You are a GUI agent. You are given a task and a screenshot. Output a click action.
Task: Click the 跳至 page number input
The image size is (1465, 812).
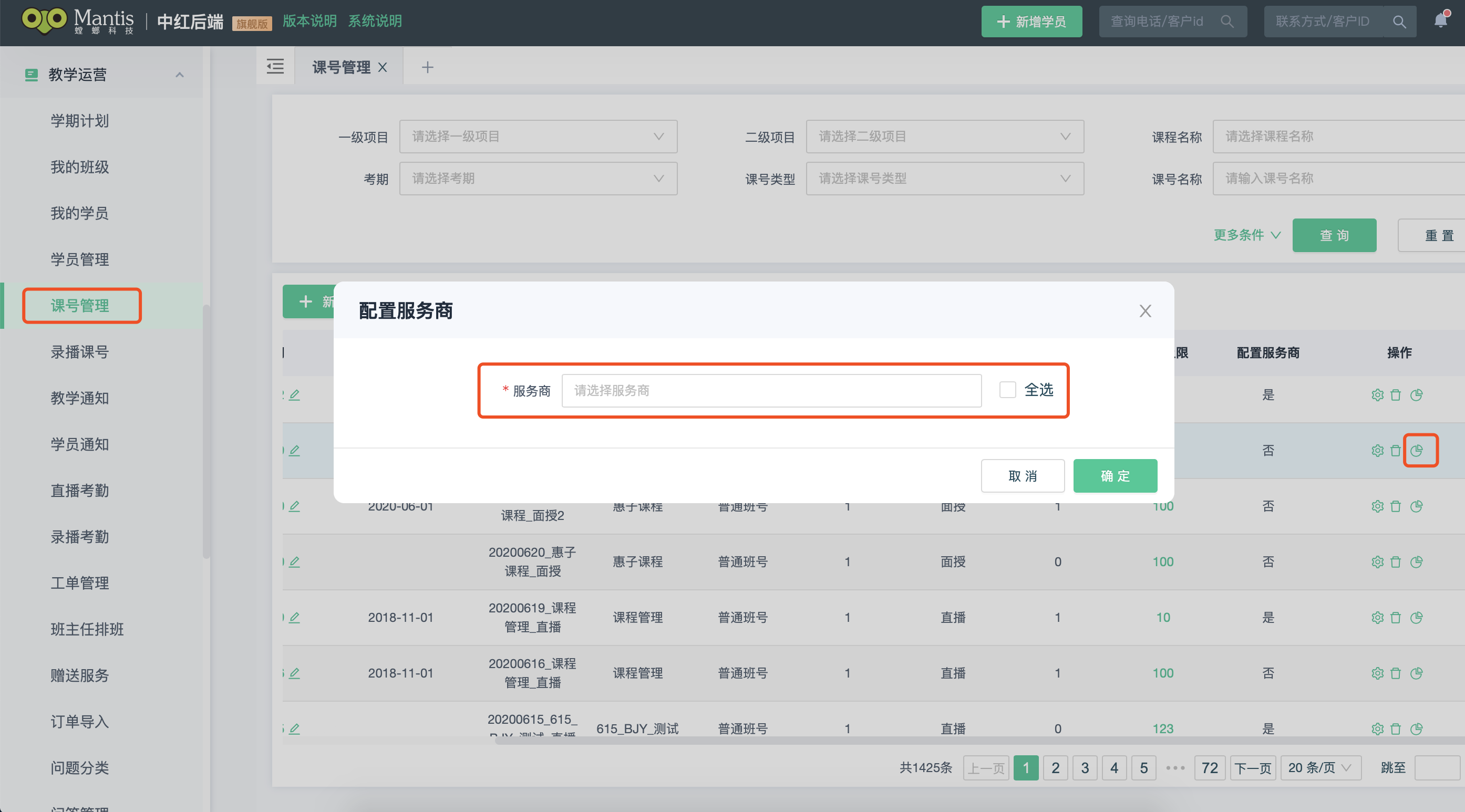coord(1437,768)
